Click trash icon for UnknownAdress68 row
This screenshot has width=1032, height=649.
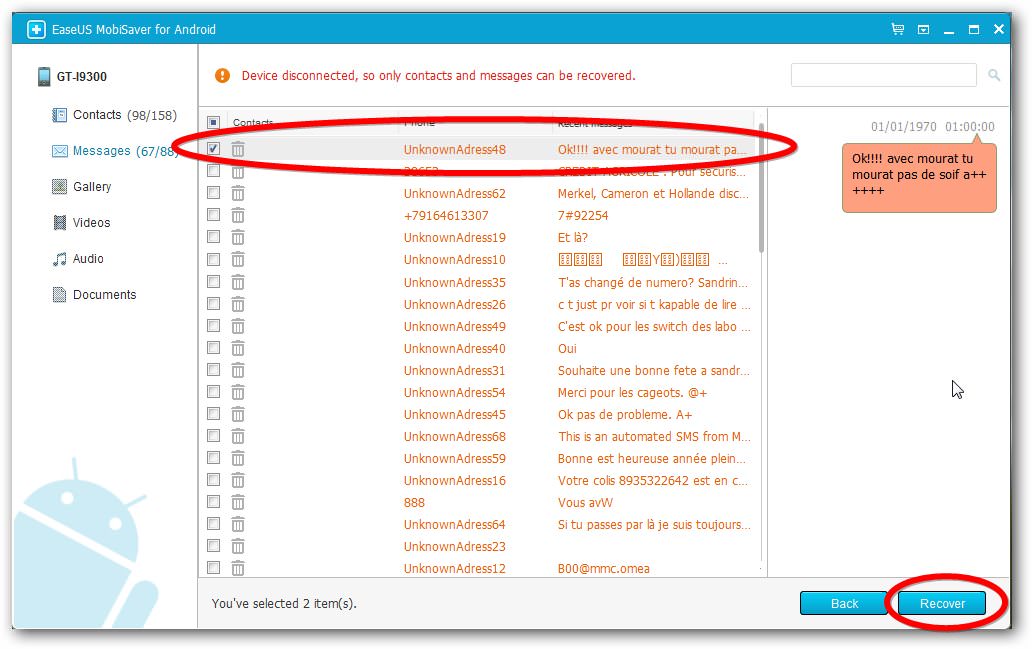coord(238,436)
